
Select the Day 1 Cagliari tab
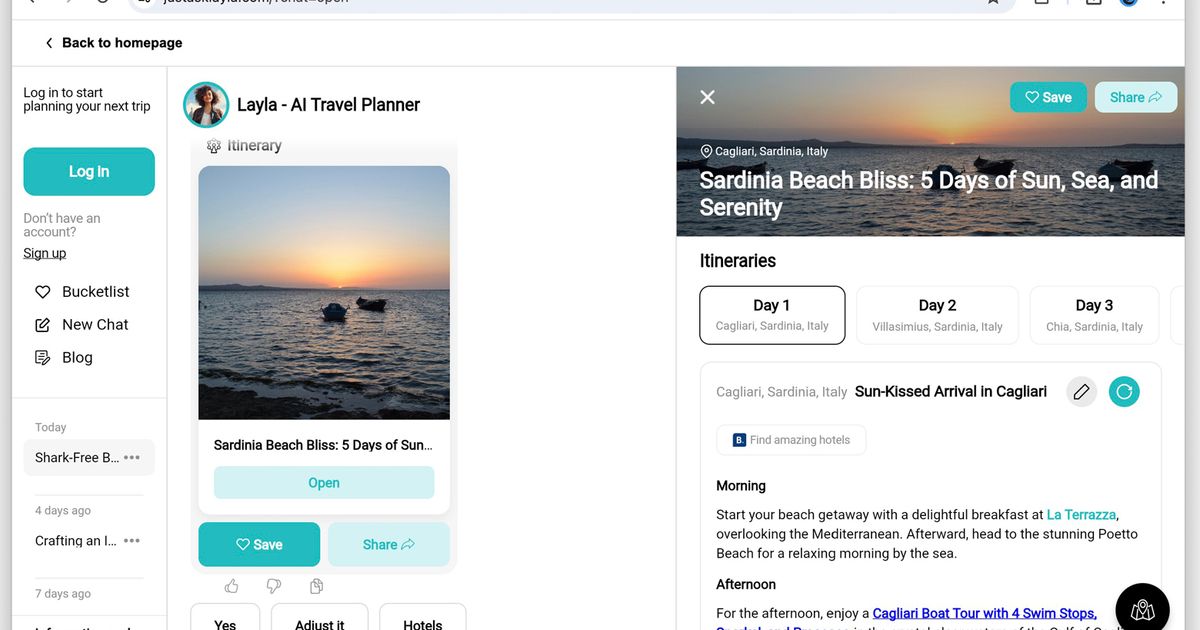coord(772,315)
